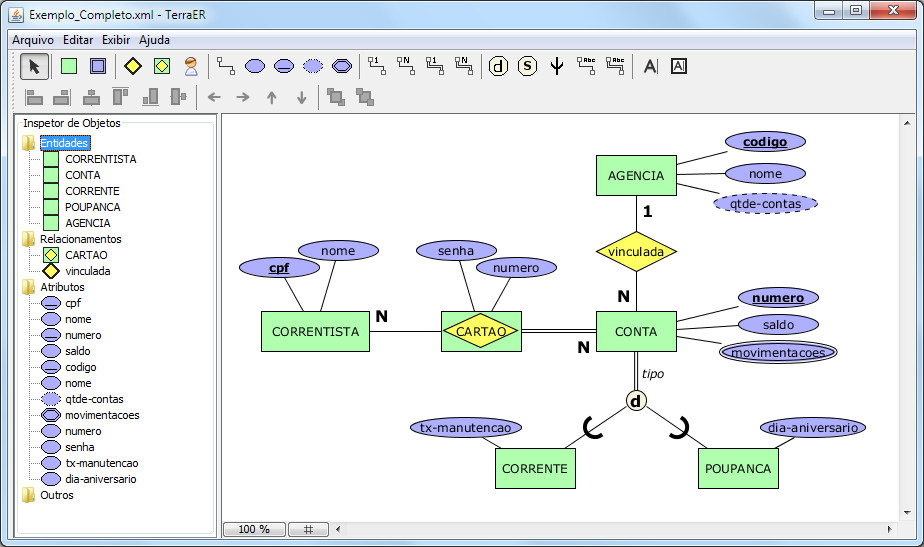Select the yellow Relationship diamond tool
The height and width of the screenshot is (547, 924).
[133, 66]
